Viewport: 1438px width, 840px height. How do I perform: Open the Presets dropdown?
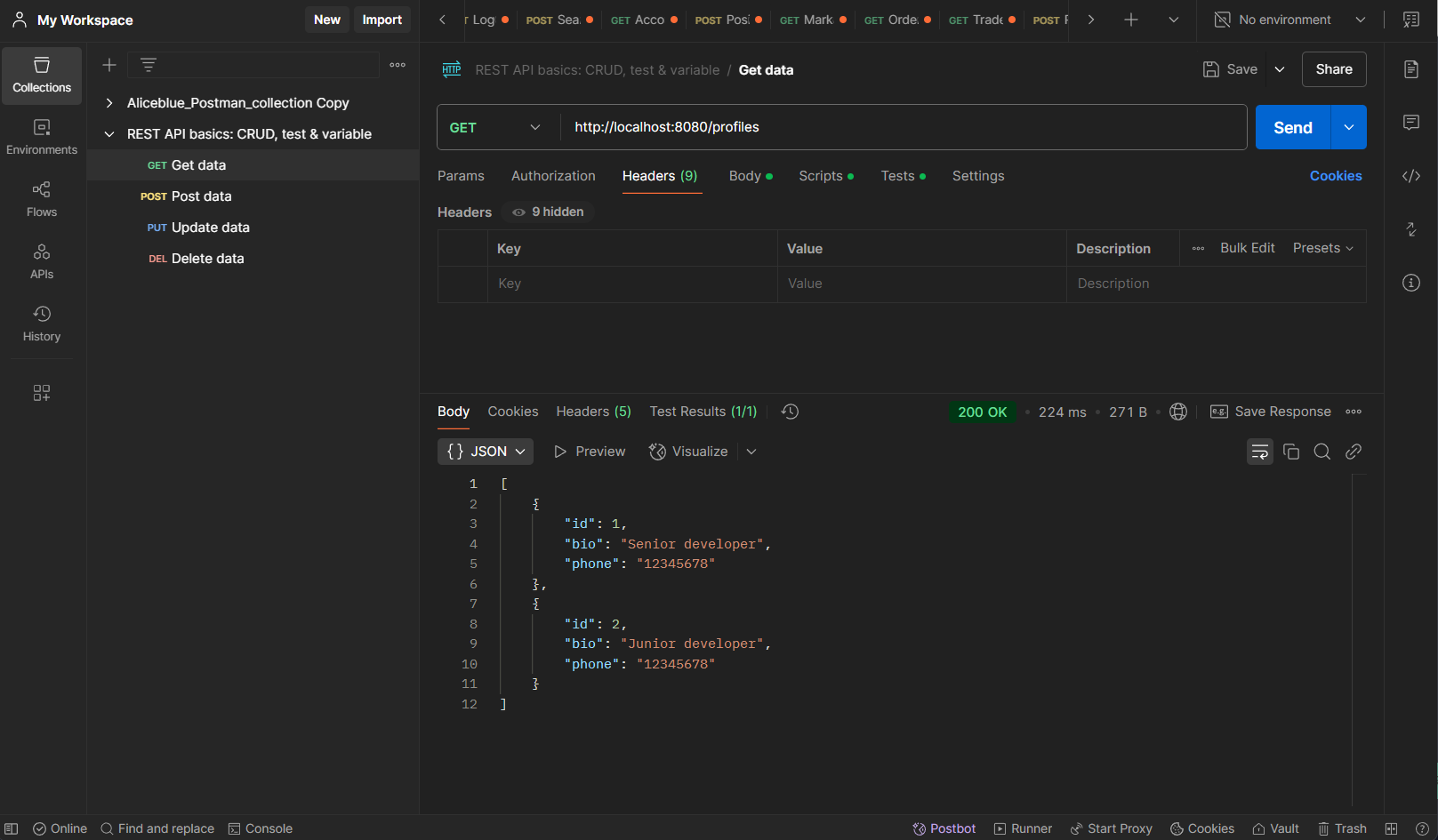[1323, 248]
